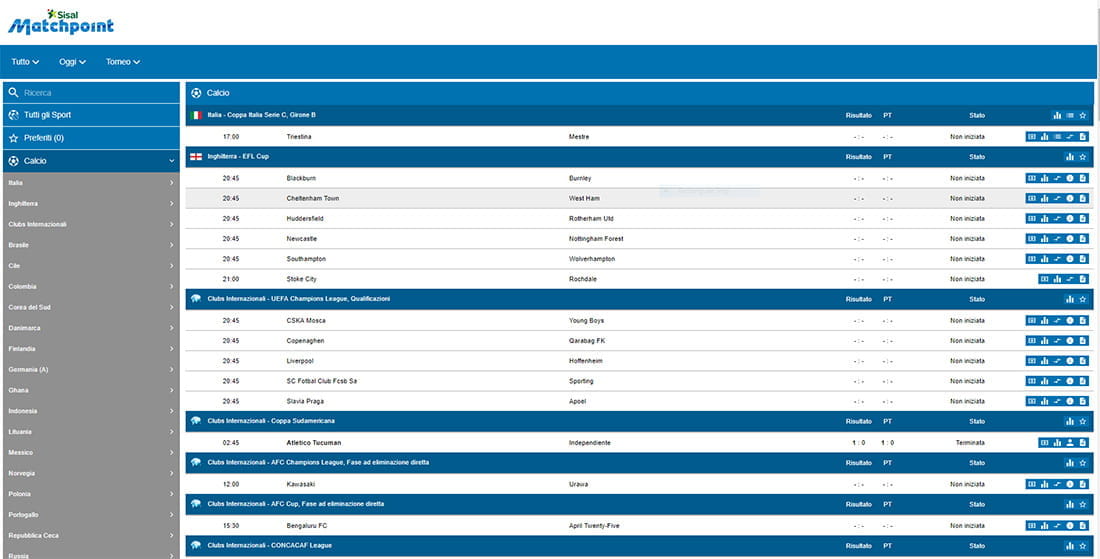The width and height of the screenshot is (1100, 559).
Task: Click the Terminata status text
Action: (970, 443)
